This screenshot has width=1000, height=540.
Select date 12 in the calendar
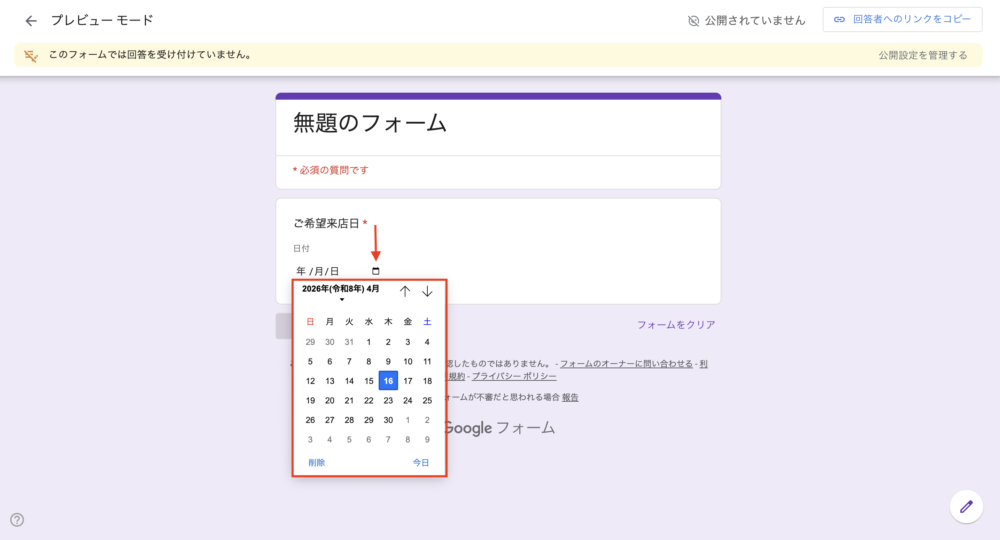tap(310, 381)
